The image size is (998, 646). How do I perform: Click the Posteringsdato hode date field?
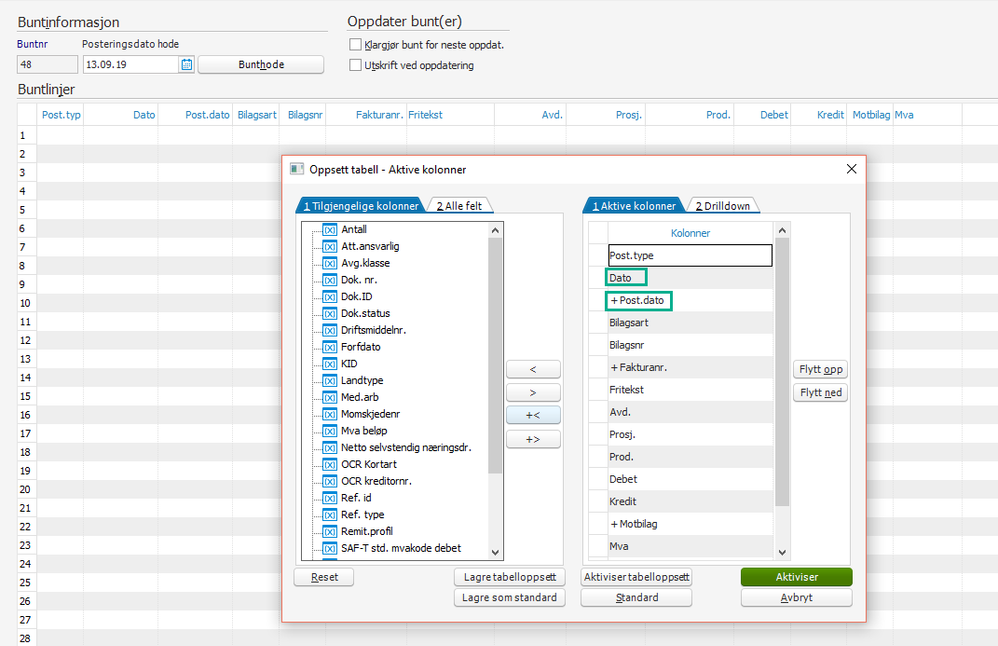(x=130, y=64)
